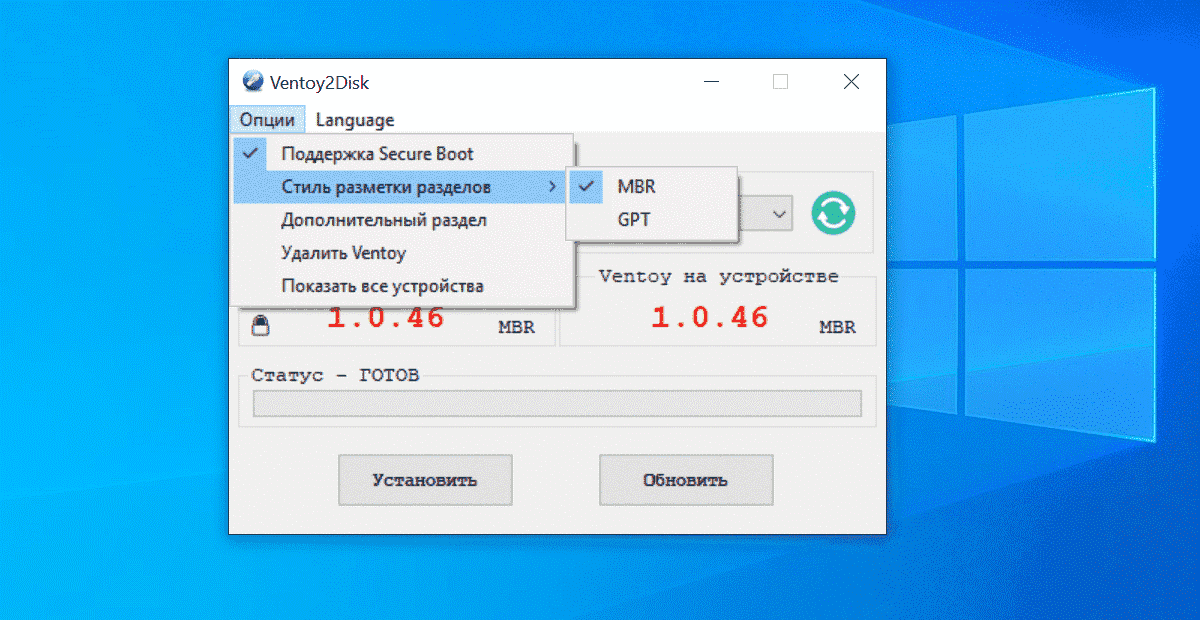Minimize the Ventoy2Disk window

click(x=711, y=83)
